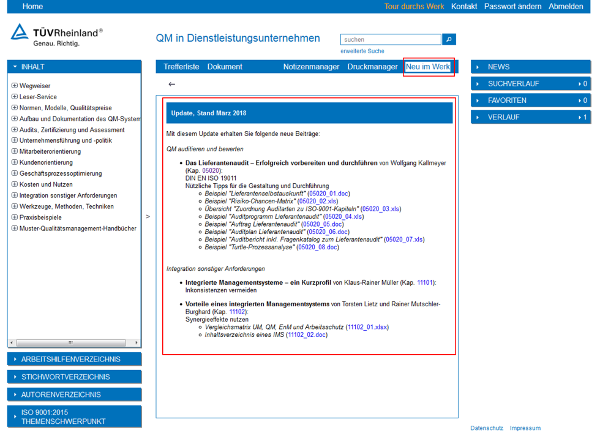Open the ARBEITSHILFENVERZEICHNIS panel
600x434 pixels.
tap(74, 359)
